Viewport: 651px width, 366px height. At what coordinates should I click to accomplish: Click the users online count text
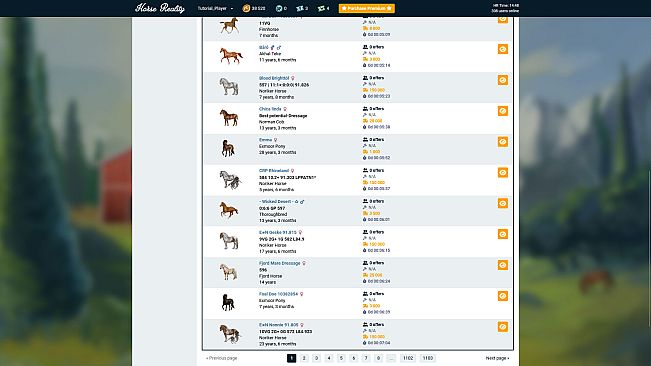click(x=505, y=11)
